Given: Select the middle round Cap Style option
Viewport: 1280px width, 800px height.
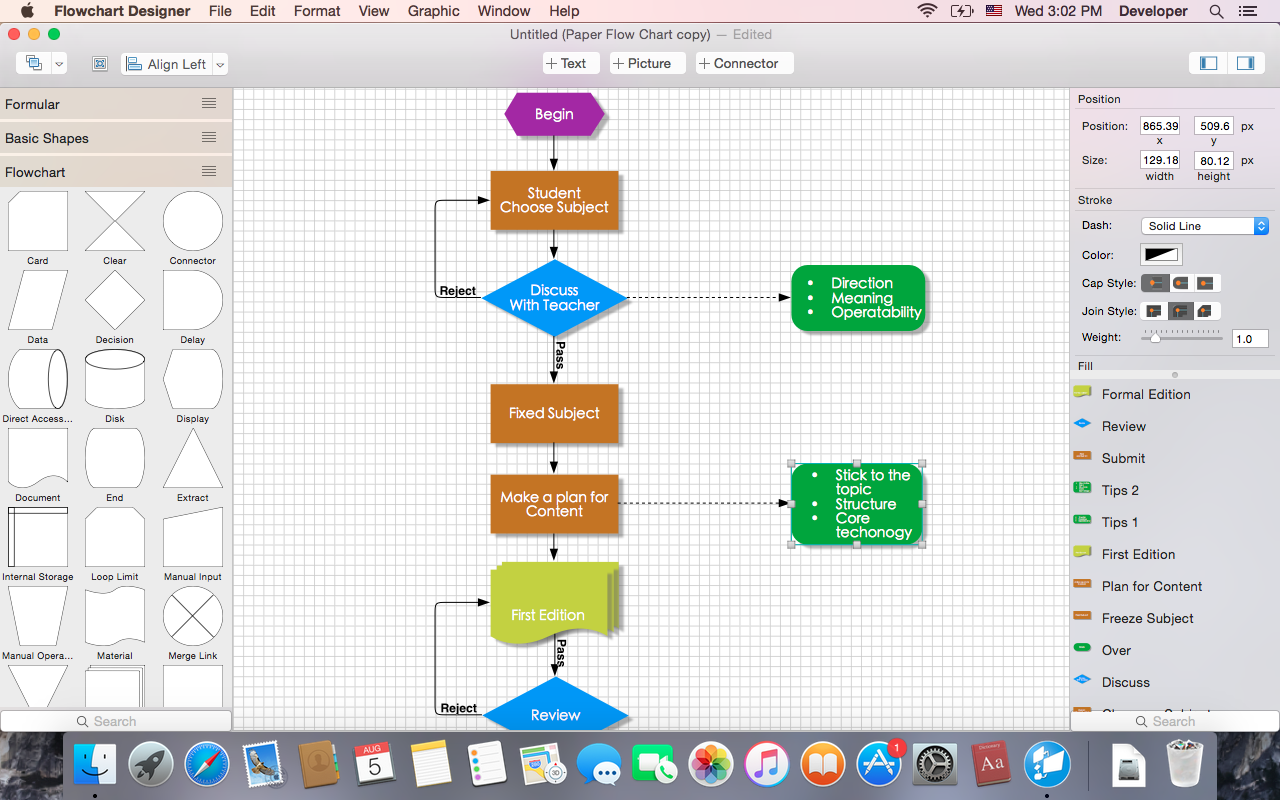Looking at the screenshot, I should tap(1181, 283).
